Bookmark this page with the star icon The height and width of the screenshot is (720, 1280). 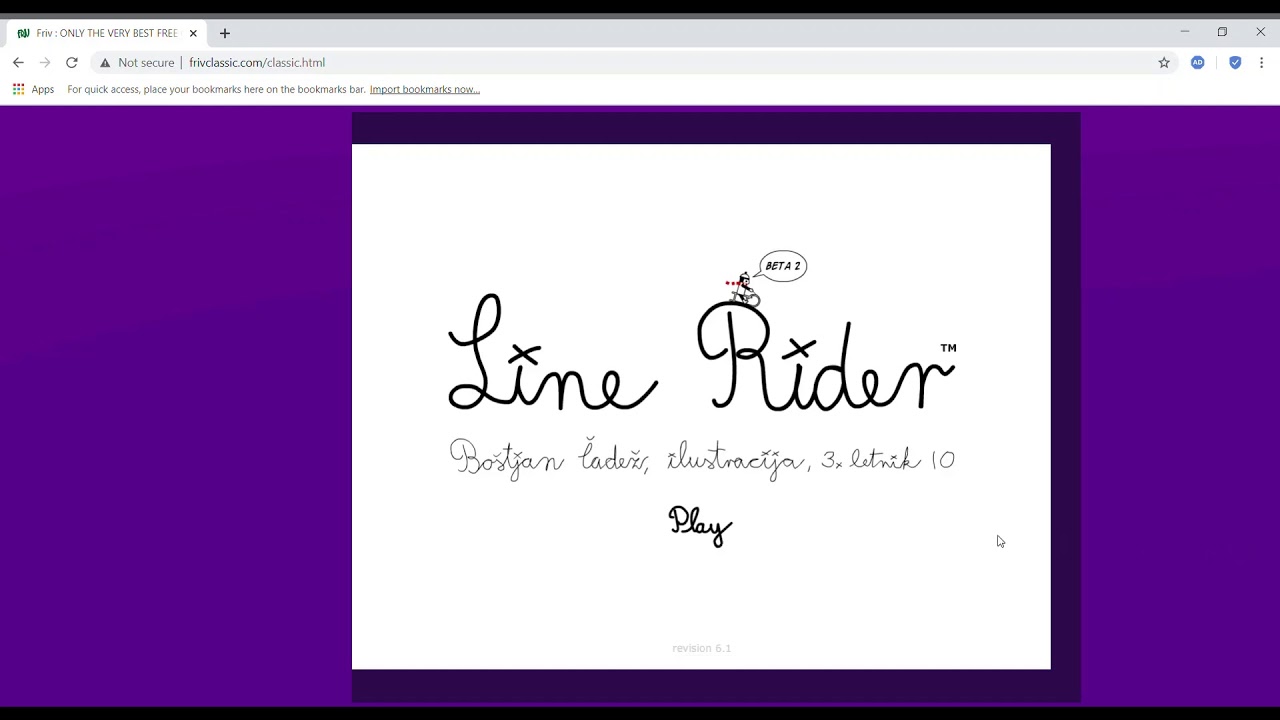point(1164,62)
